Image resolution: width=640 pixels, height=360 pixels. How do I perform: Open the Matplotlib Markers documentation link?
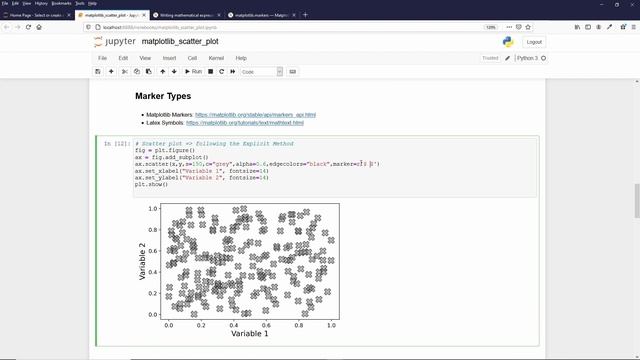(256, 115)
